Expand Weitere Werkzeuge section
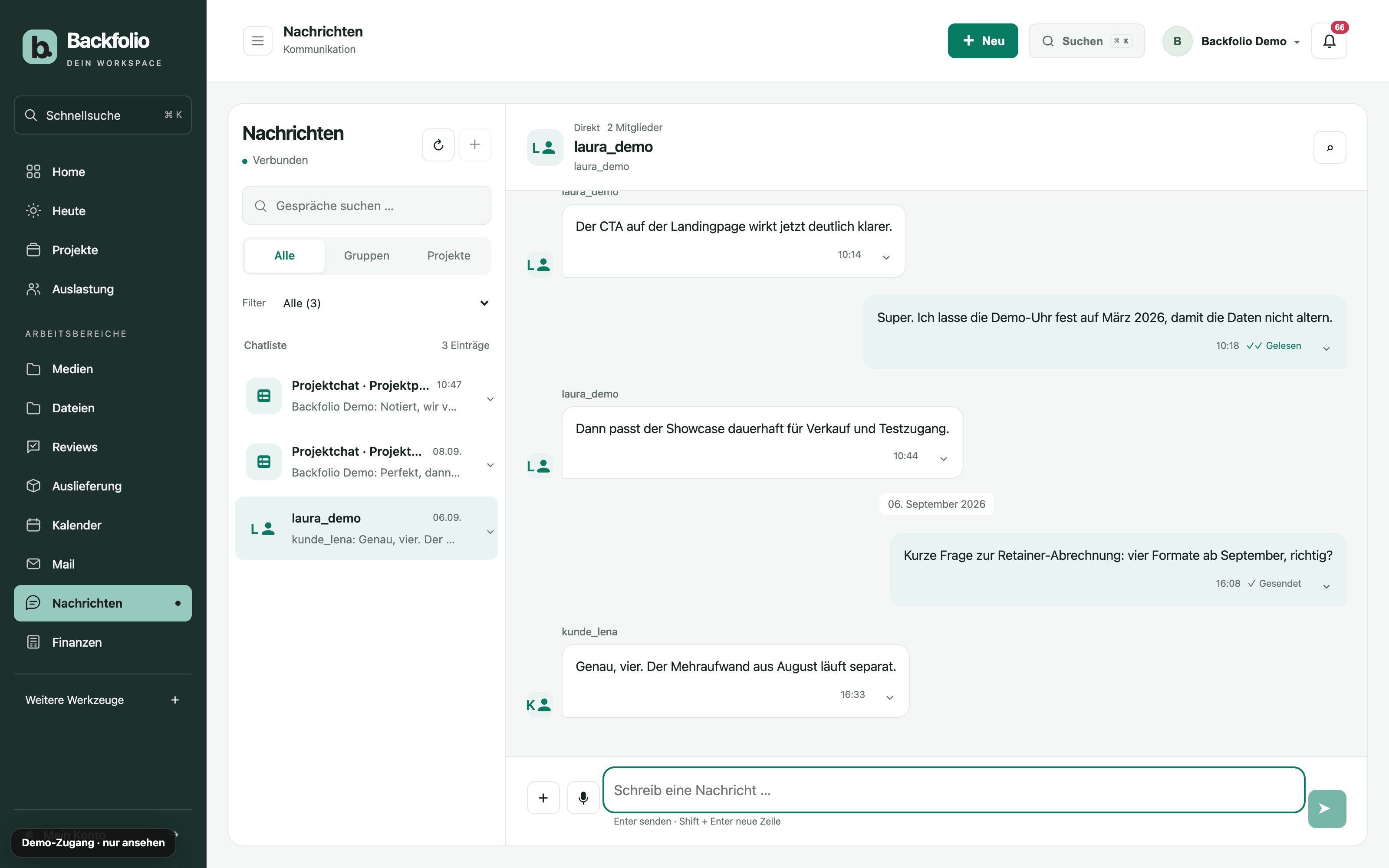1389x868 pixels. point(103,700)
